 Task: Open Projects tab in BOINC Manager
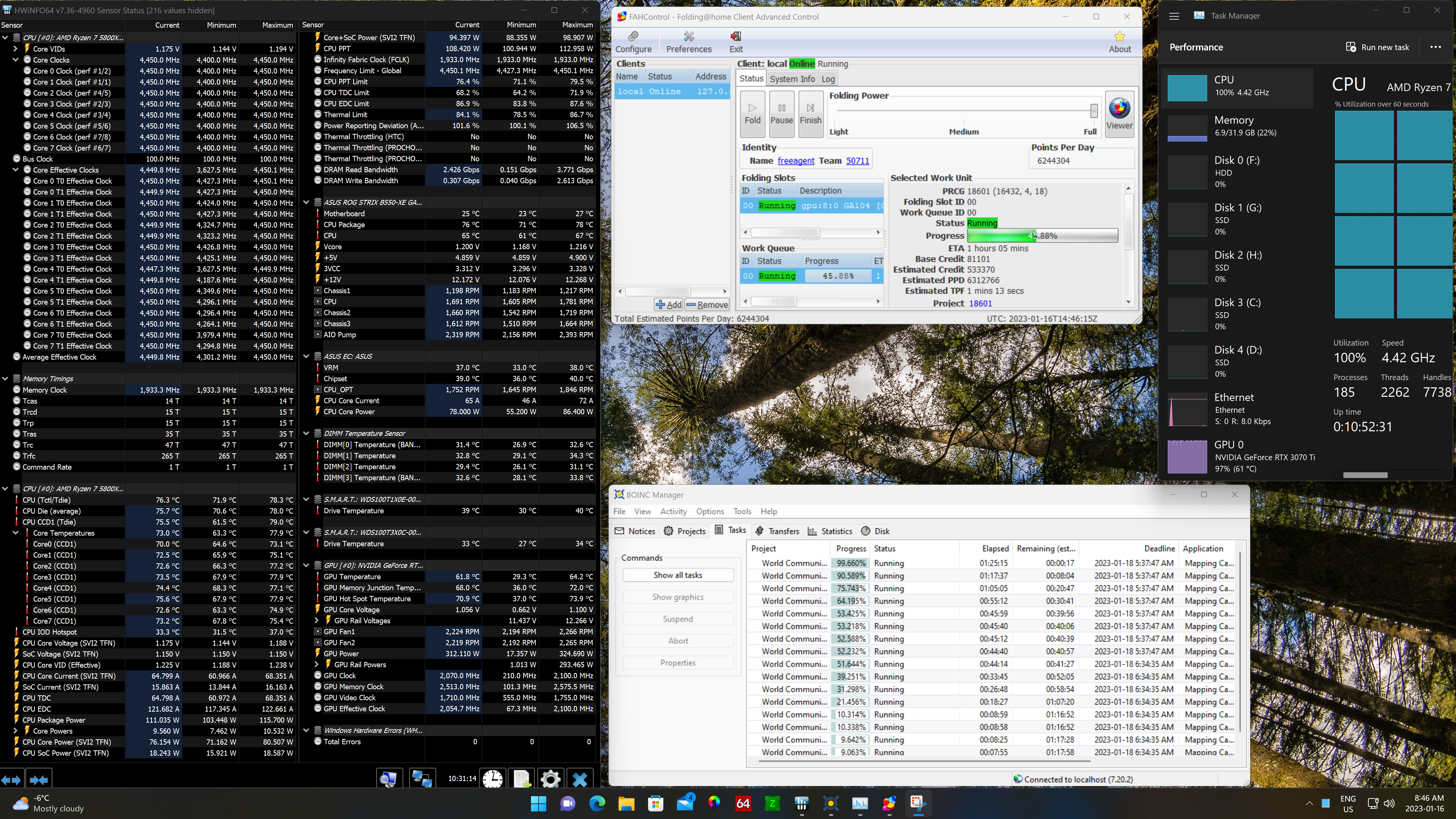coord(685,531)
